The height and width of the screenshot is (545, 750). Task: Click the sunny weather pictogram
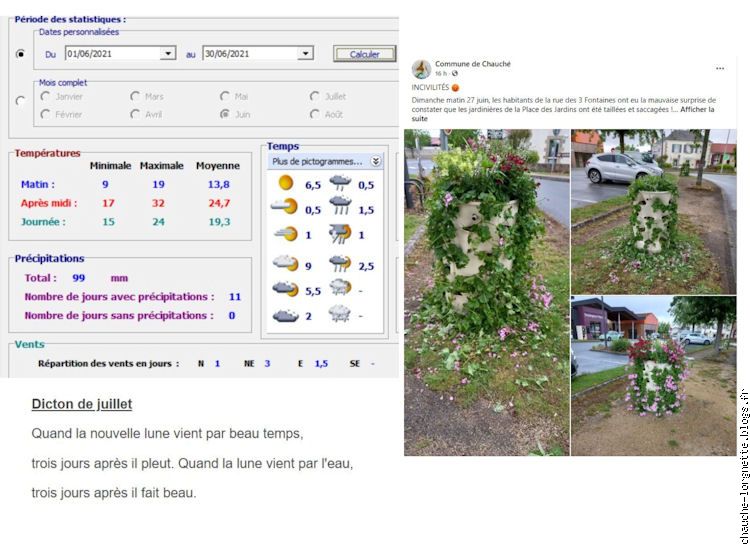click(x=285, y=183)
